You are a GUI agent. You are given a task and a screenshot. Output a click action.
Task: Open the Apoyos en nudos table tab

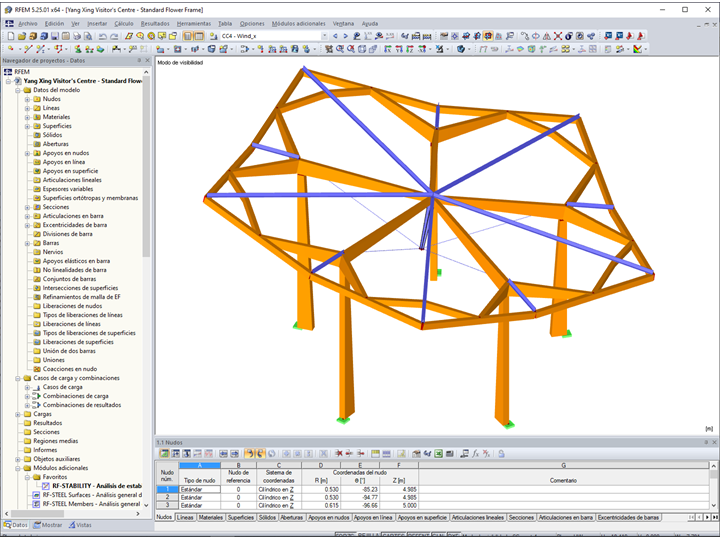tap(328, 518)
